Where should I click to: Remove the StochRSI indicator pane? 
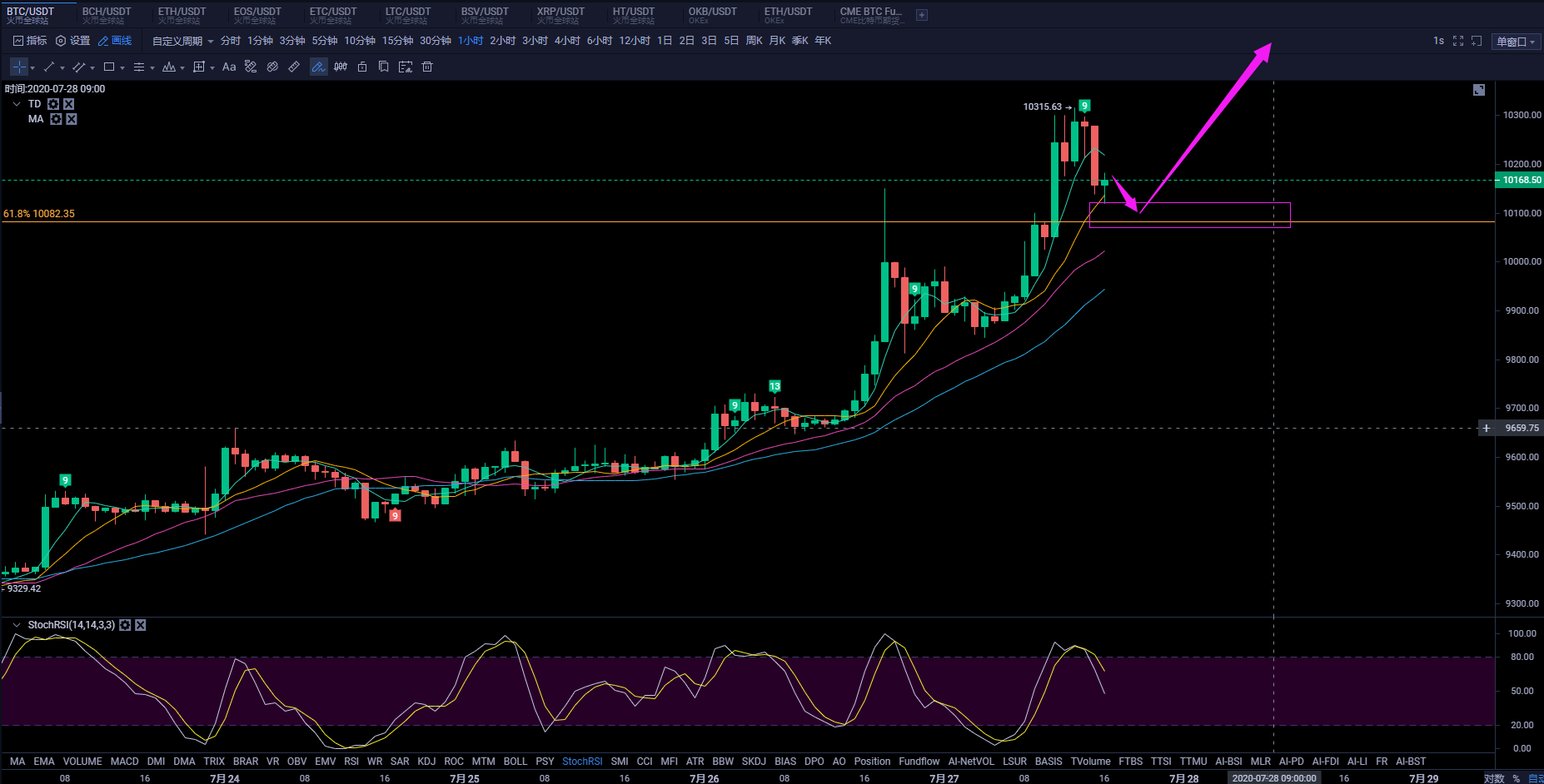click(x=141, y=625)
